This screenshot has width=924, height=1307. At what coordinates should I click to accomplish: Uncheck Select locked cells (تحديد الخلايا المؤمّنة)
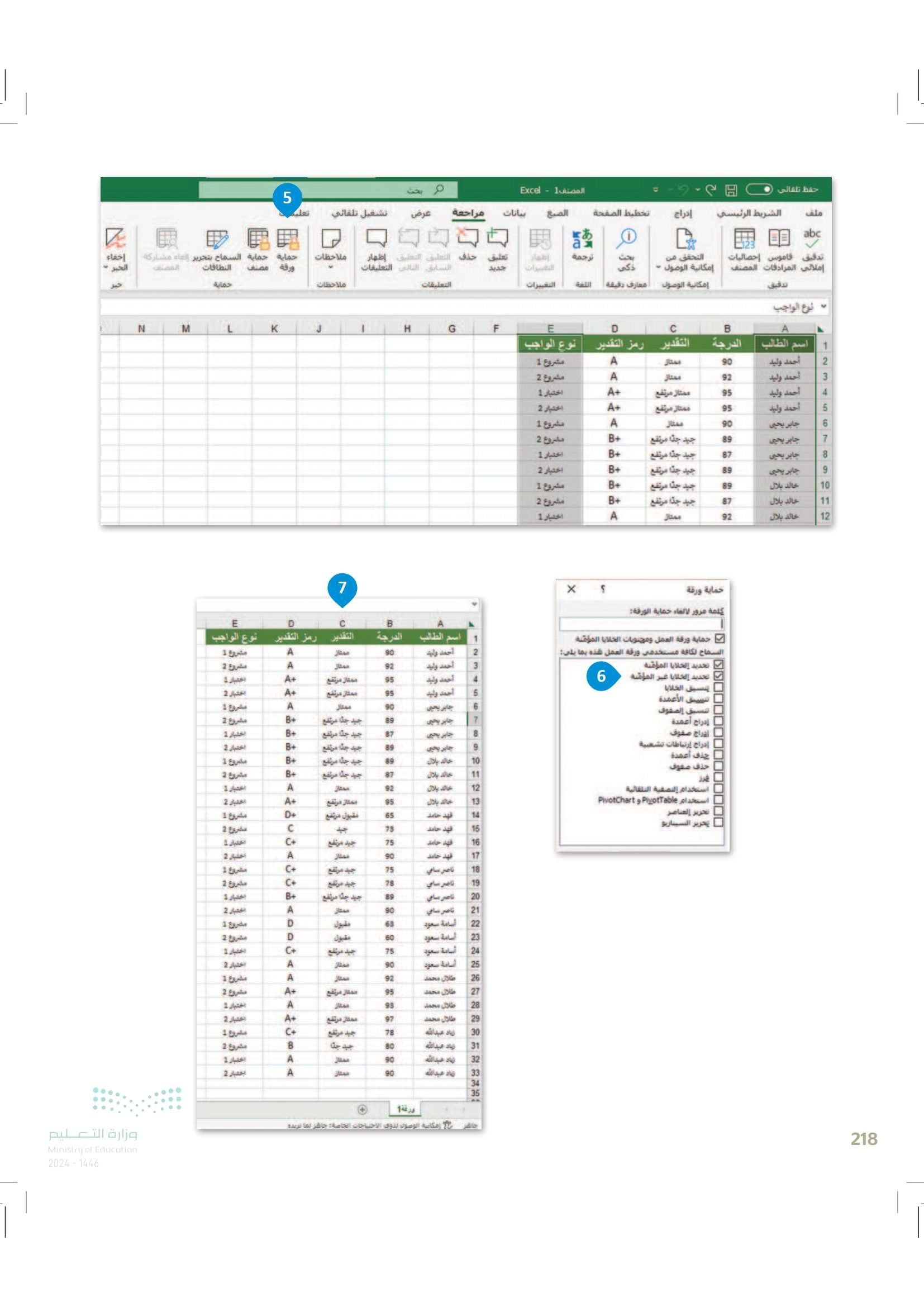click(x=718, y=664)
